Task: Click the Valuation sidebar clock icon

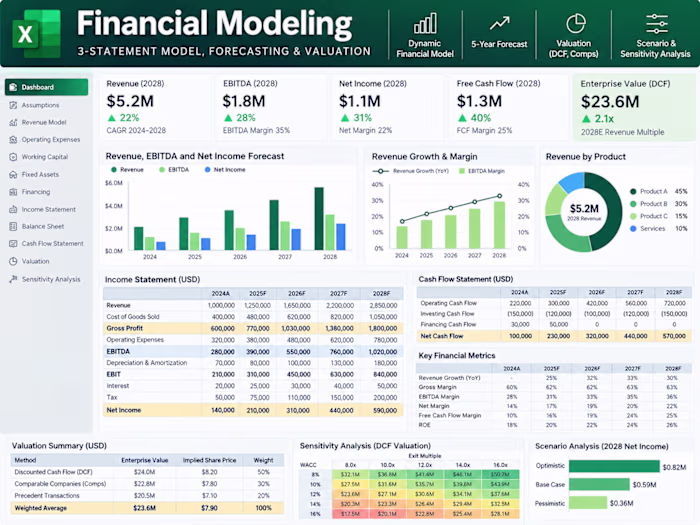Action: (13, 261)
